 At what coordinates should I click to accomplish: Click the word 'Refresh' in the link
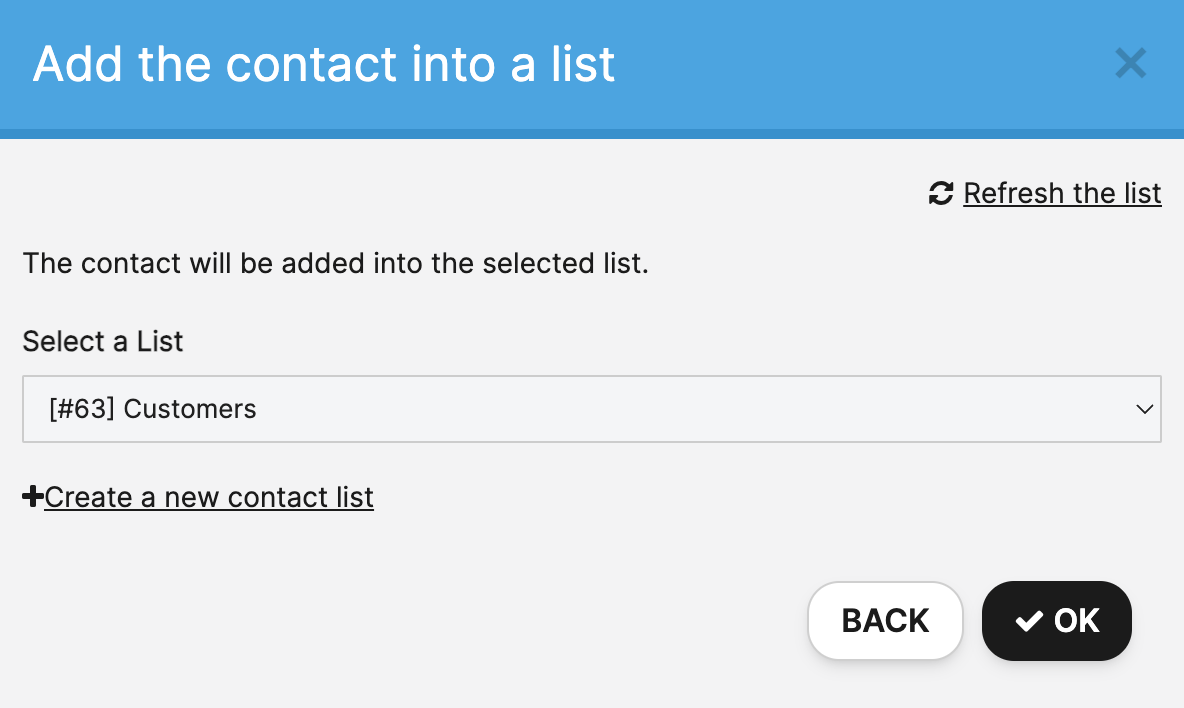click(x=1013, y=193)
